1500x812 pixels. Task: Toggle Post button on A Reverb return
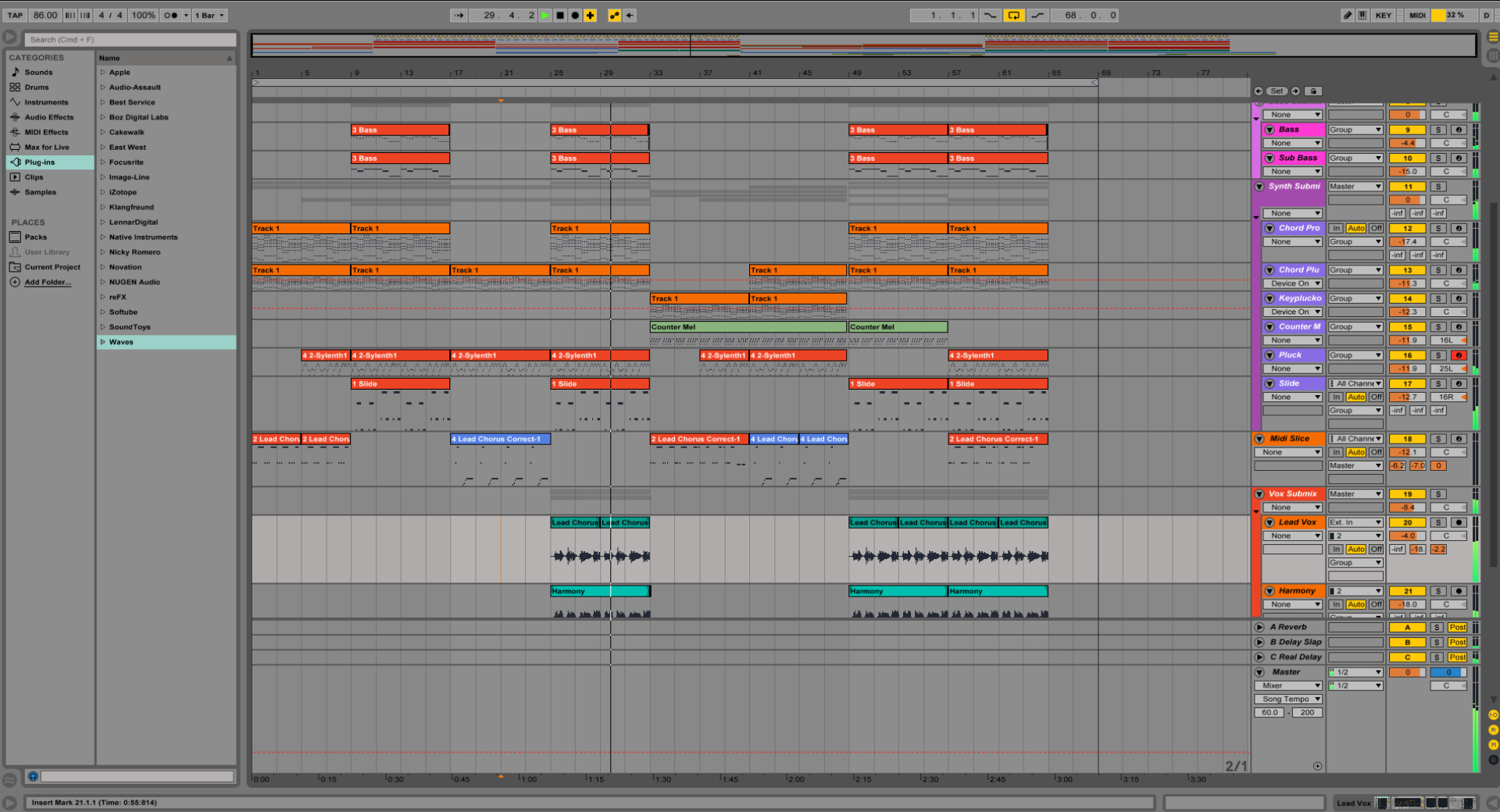1457,627
